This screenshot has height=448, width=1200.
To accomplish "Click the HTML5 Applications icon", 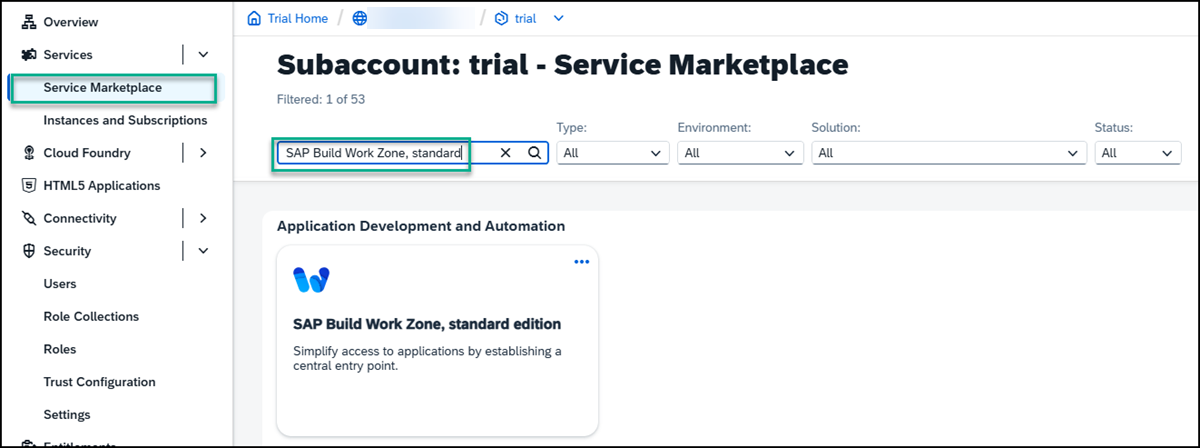I will [28, 186].
